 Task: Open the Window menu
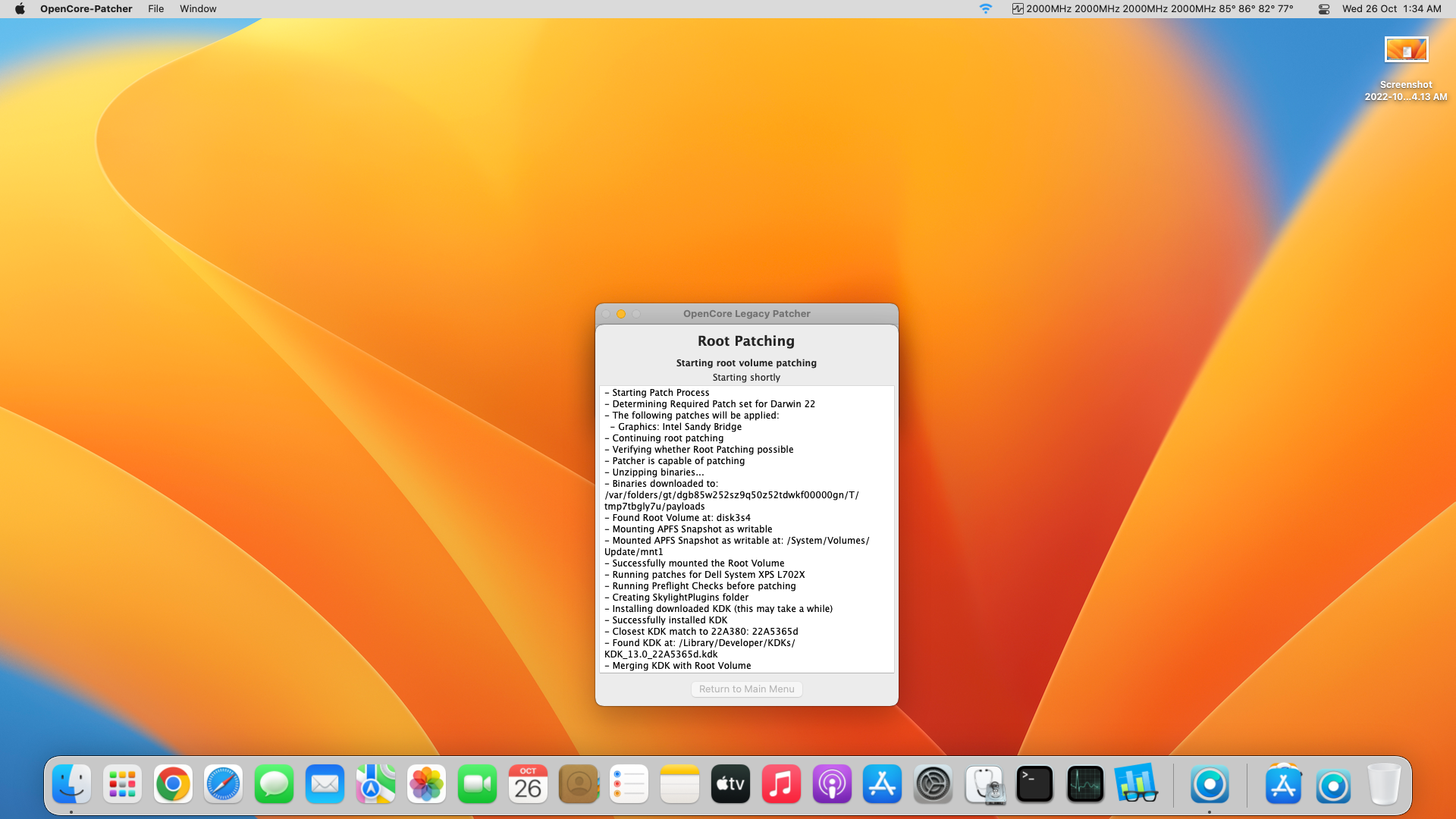pos(198,9)
